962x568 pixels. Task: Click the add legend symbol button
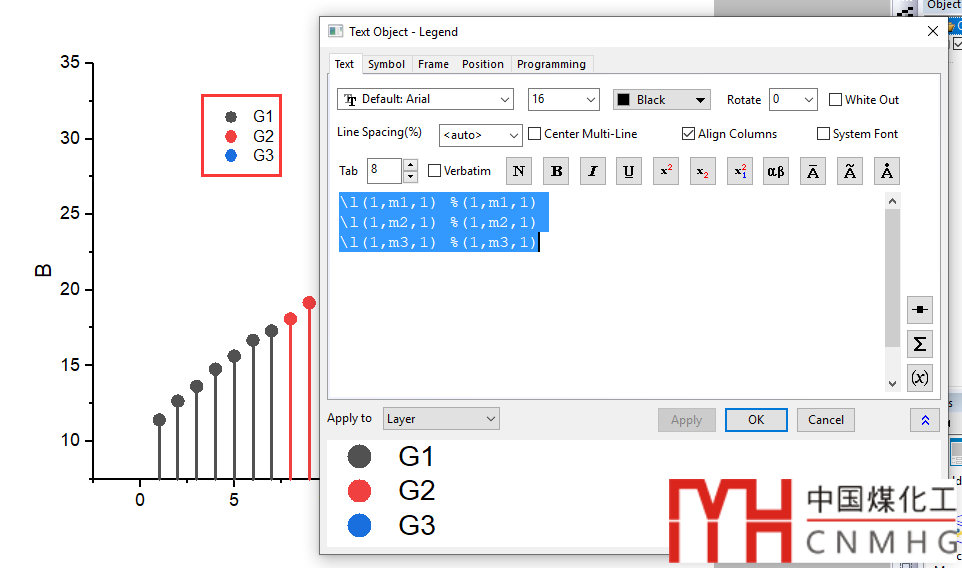tap(920, 310)
